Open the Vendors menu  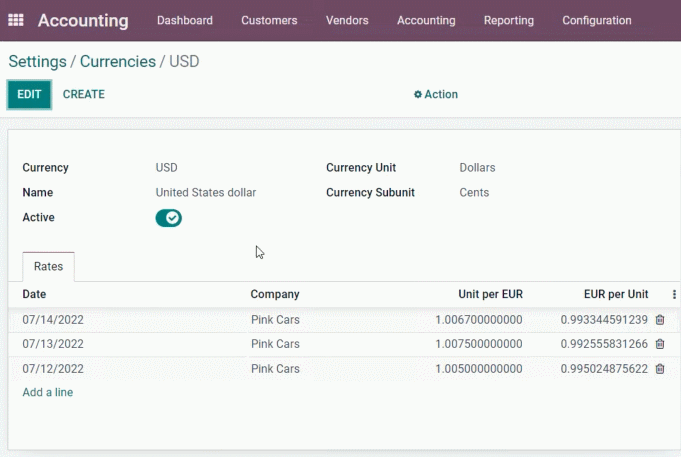(x=347, y=20)
